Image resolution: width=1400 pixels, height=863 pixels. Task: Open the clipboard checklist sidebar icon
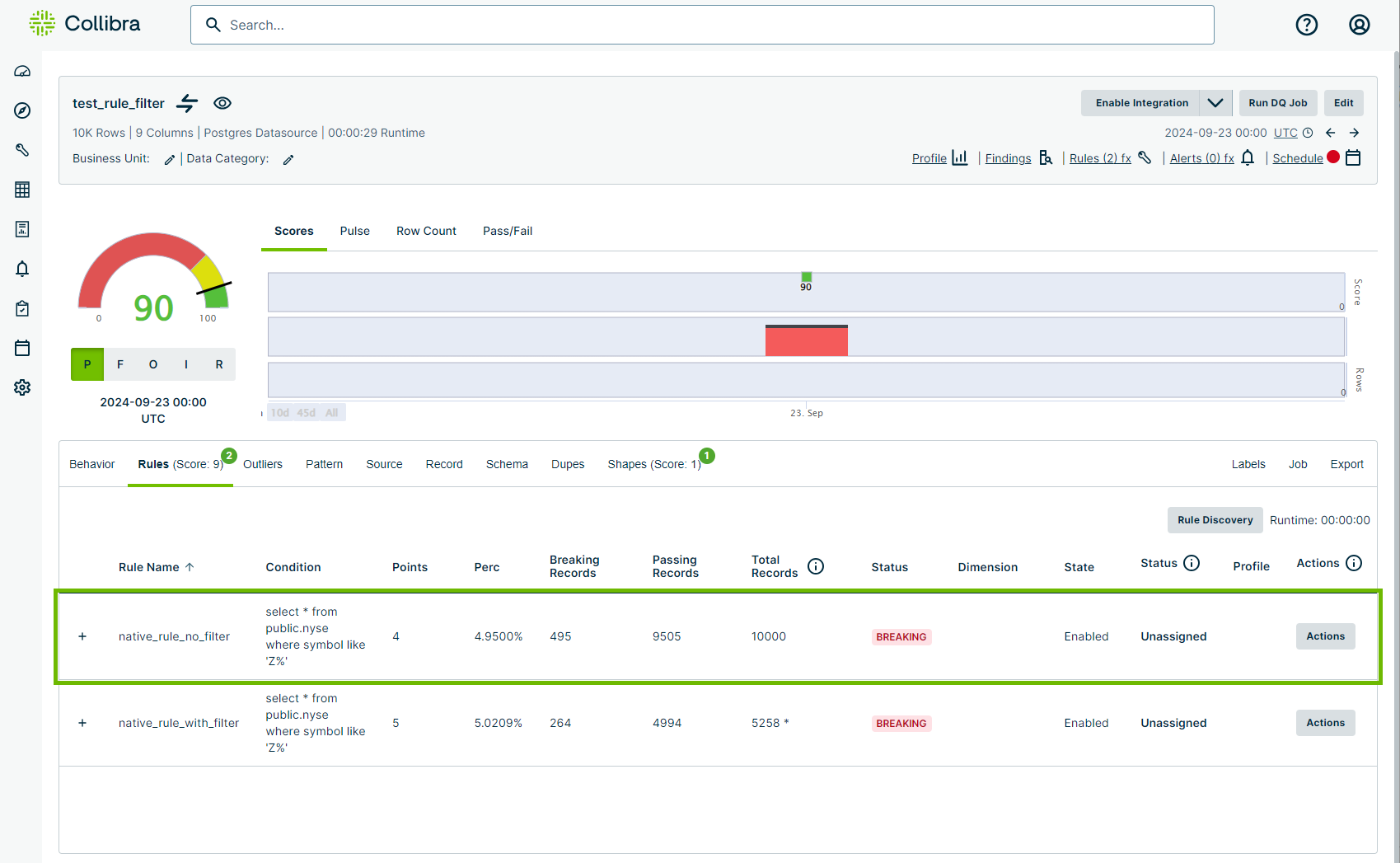[22, 308]
